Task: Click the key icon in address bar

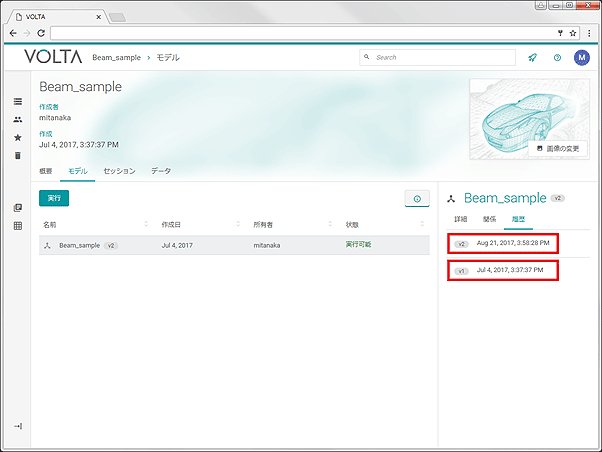Action: coord(560,33)
